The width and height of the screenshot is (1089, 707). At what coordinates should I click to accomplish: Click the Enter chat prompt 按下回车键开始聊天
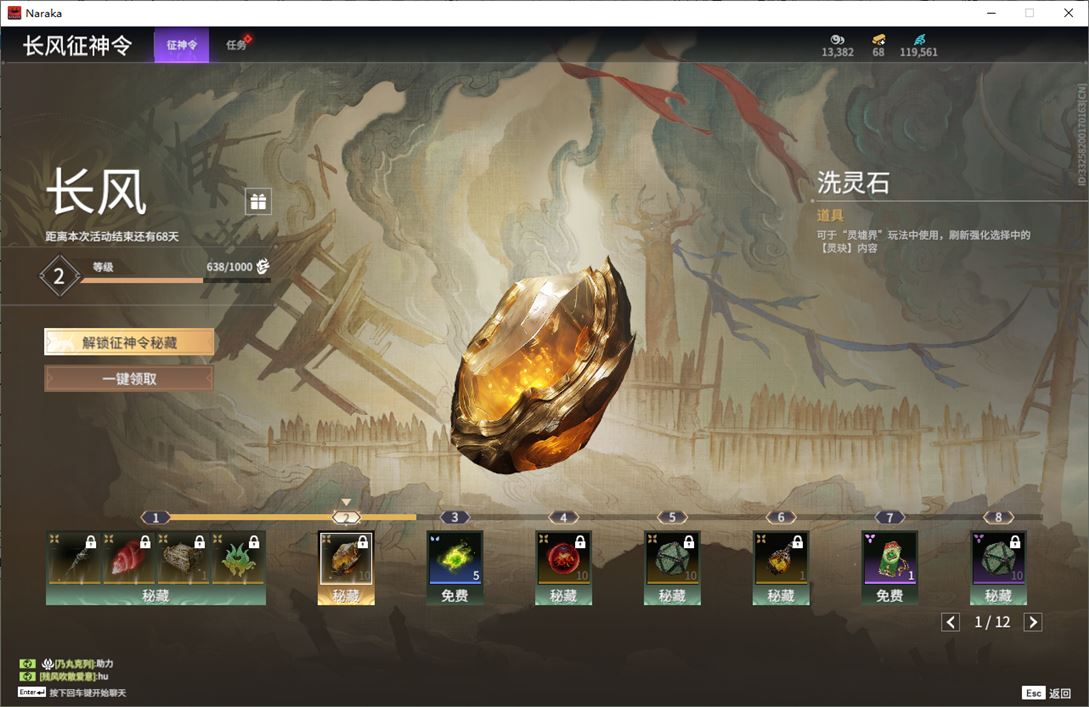click(x=72, y=692)
